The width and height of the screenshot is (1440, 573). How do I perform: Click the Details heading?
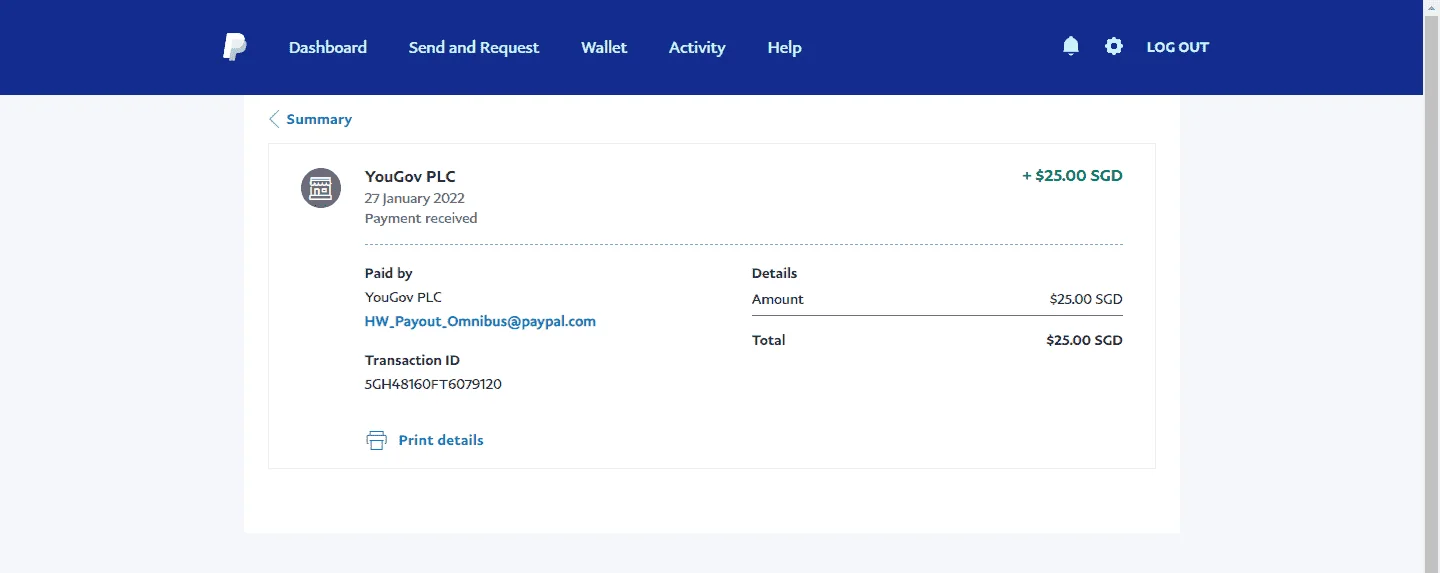[775, 273]
